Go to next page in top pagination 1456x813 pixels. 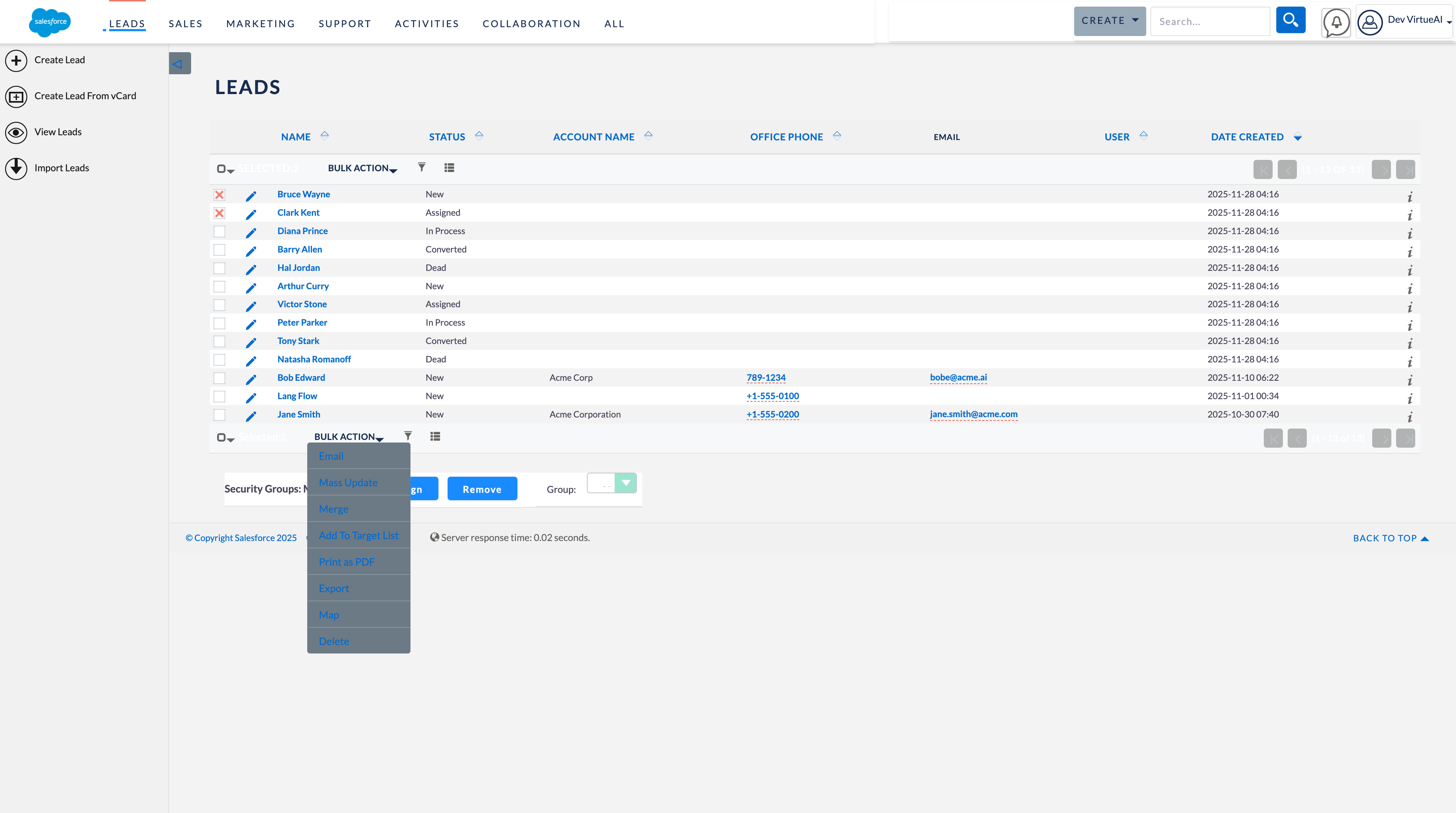click(x=1381, y=169)
